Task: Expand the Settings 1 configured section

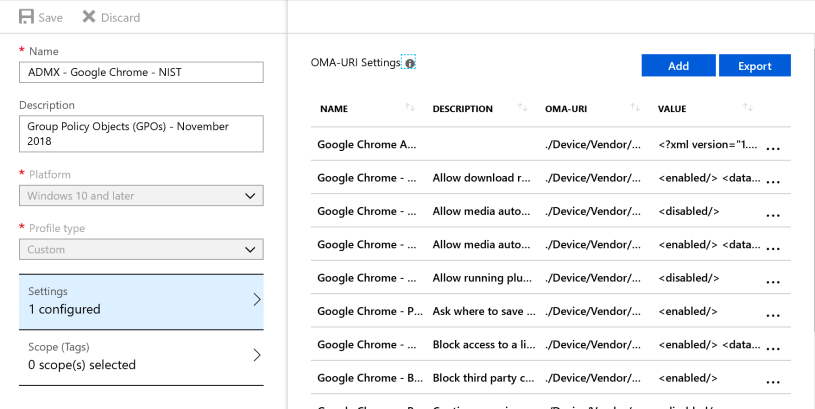Action: click(x=141, y=301)
